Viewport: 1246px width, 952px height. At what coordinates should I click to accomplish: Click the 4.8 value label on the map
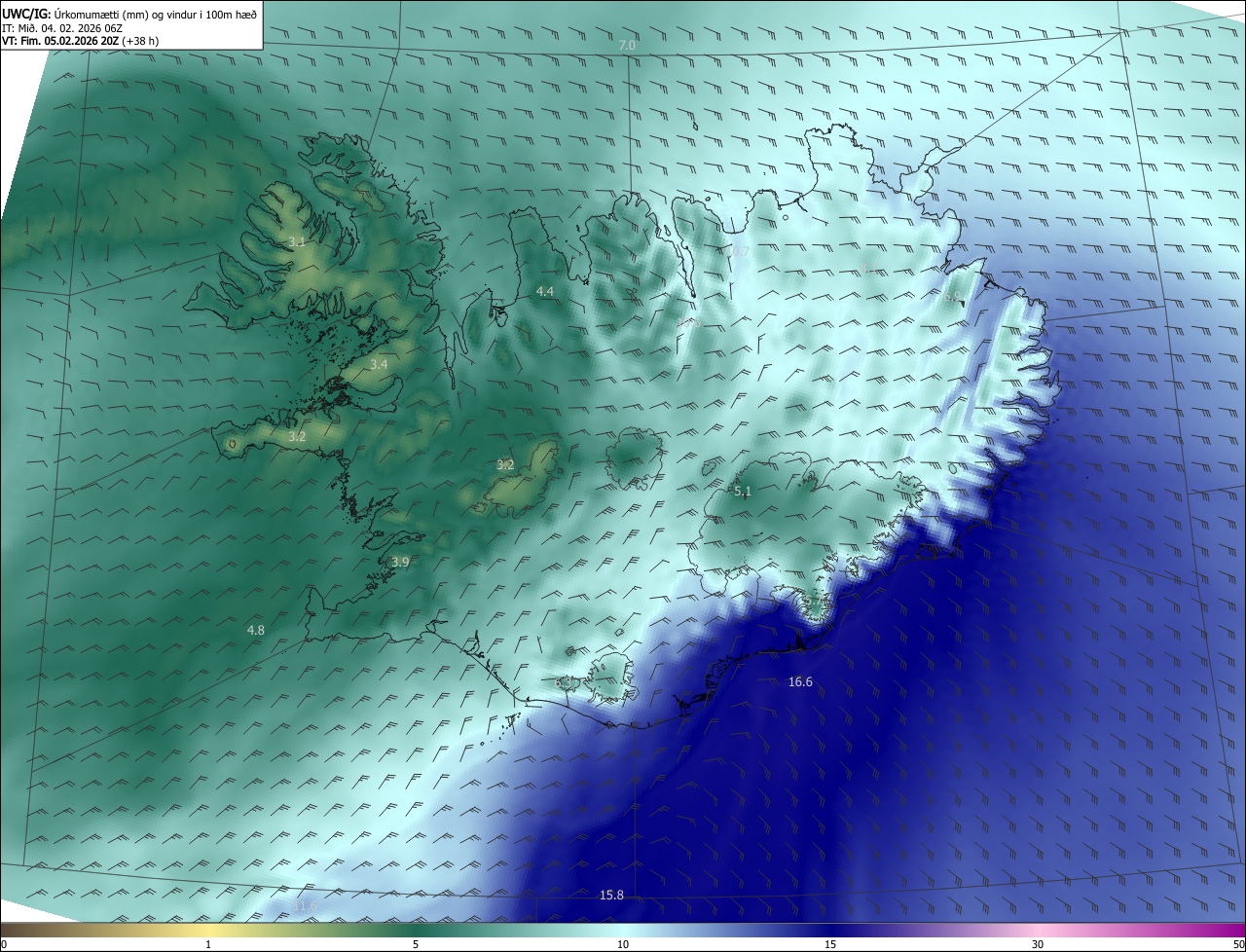[x=255, y=631]
